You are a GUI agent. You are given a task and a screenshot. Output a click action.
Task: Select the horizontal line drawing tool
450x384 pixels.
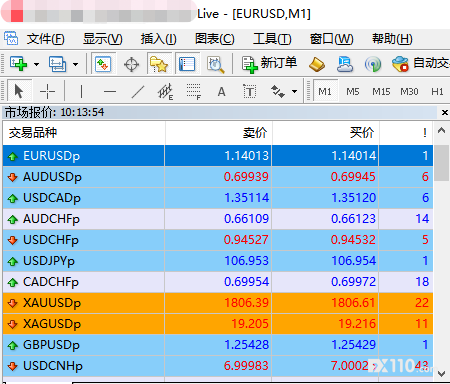110,91
